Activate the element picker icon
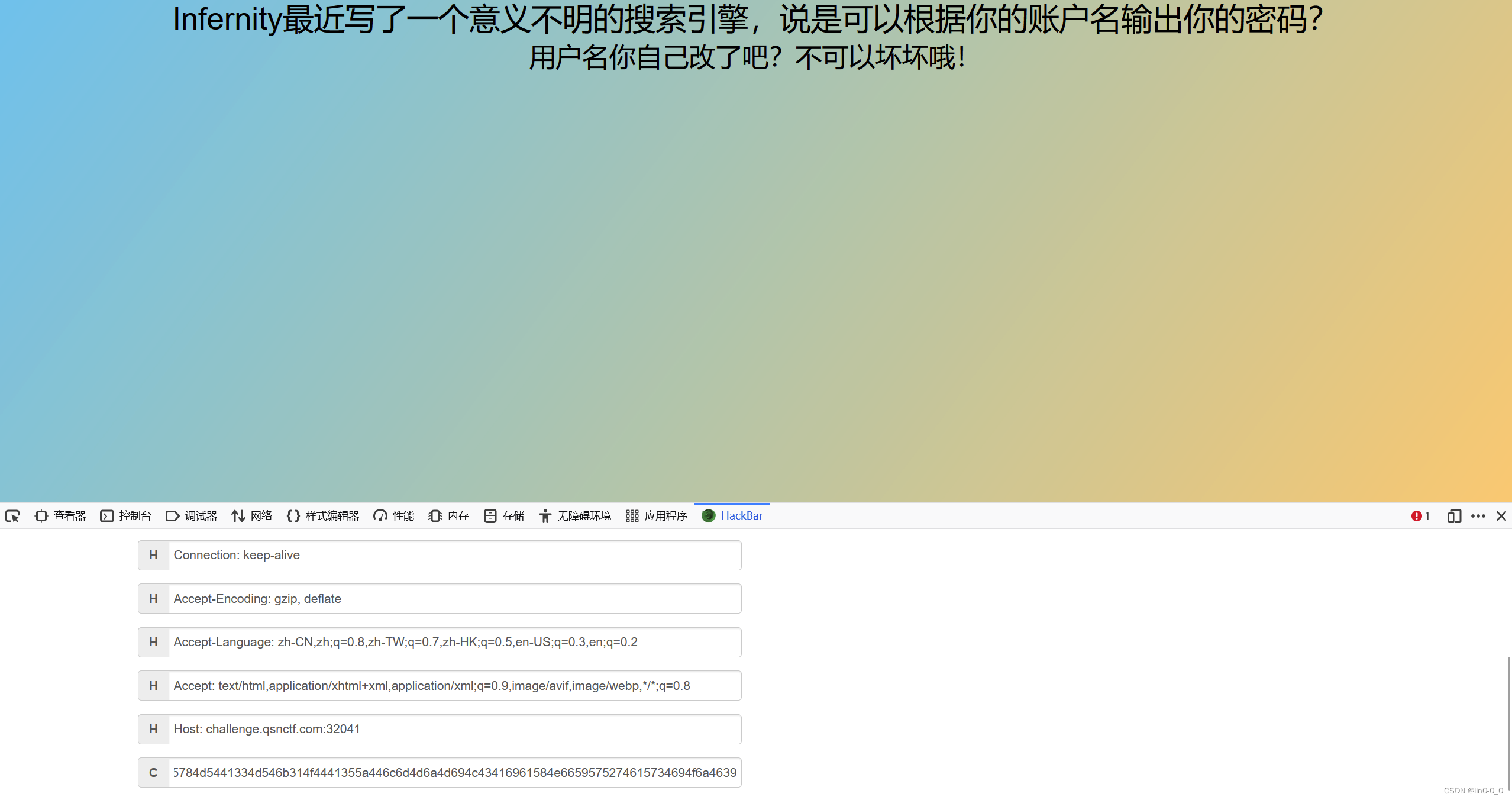This screenshot has width=1512, height=800. tap(12, 516)
